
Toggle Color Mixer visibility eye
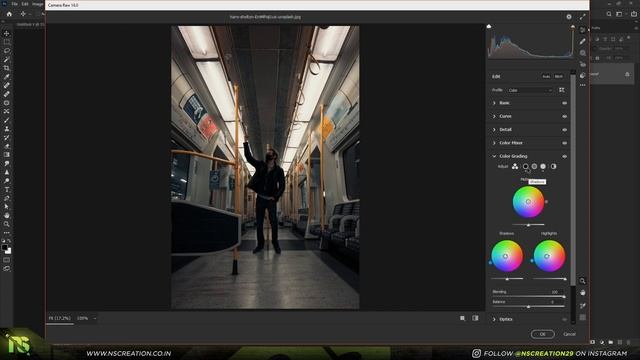click(564, 143)
